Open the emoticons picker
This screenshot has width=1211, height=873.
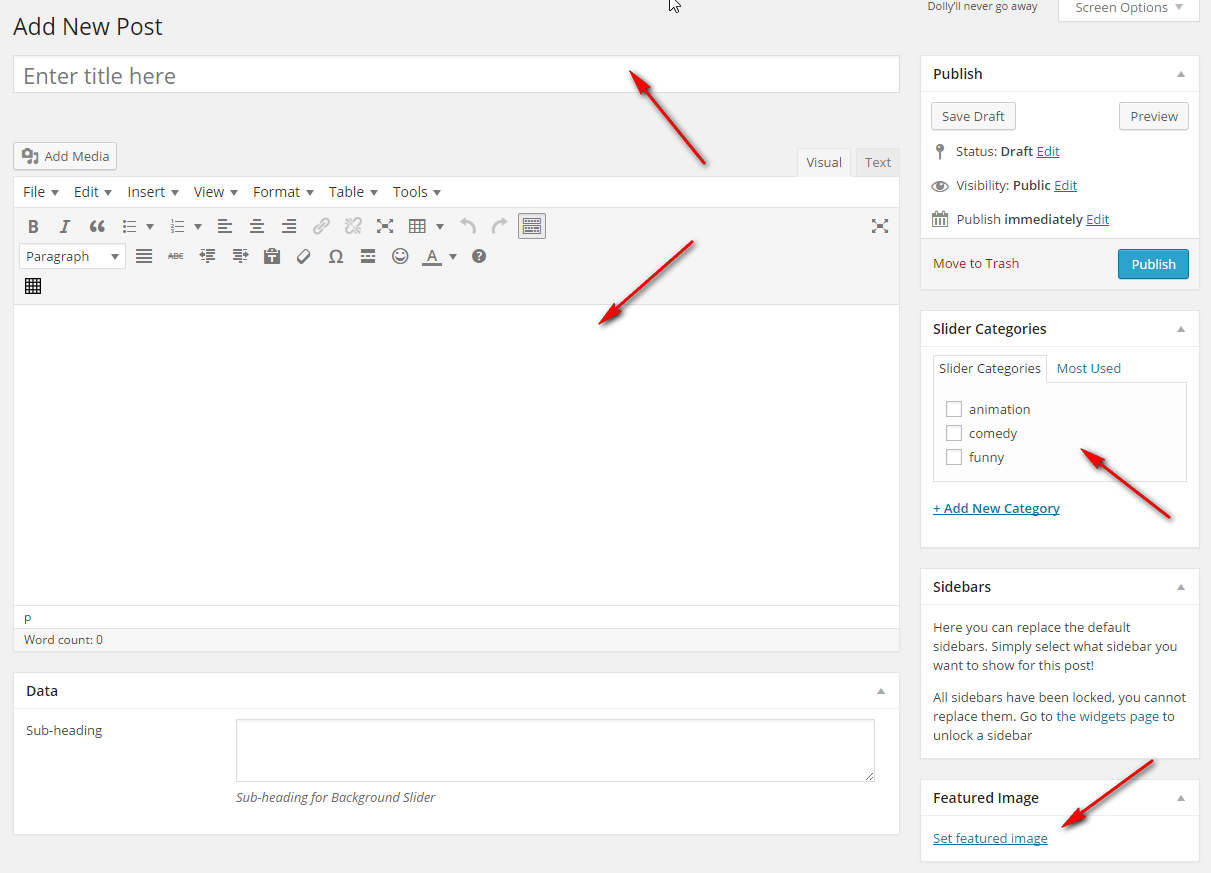tap(400, 256)
